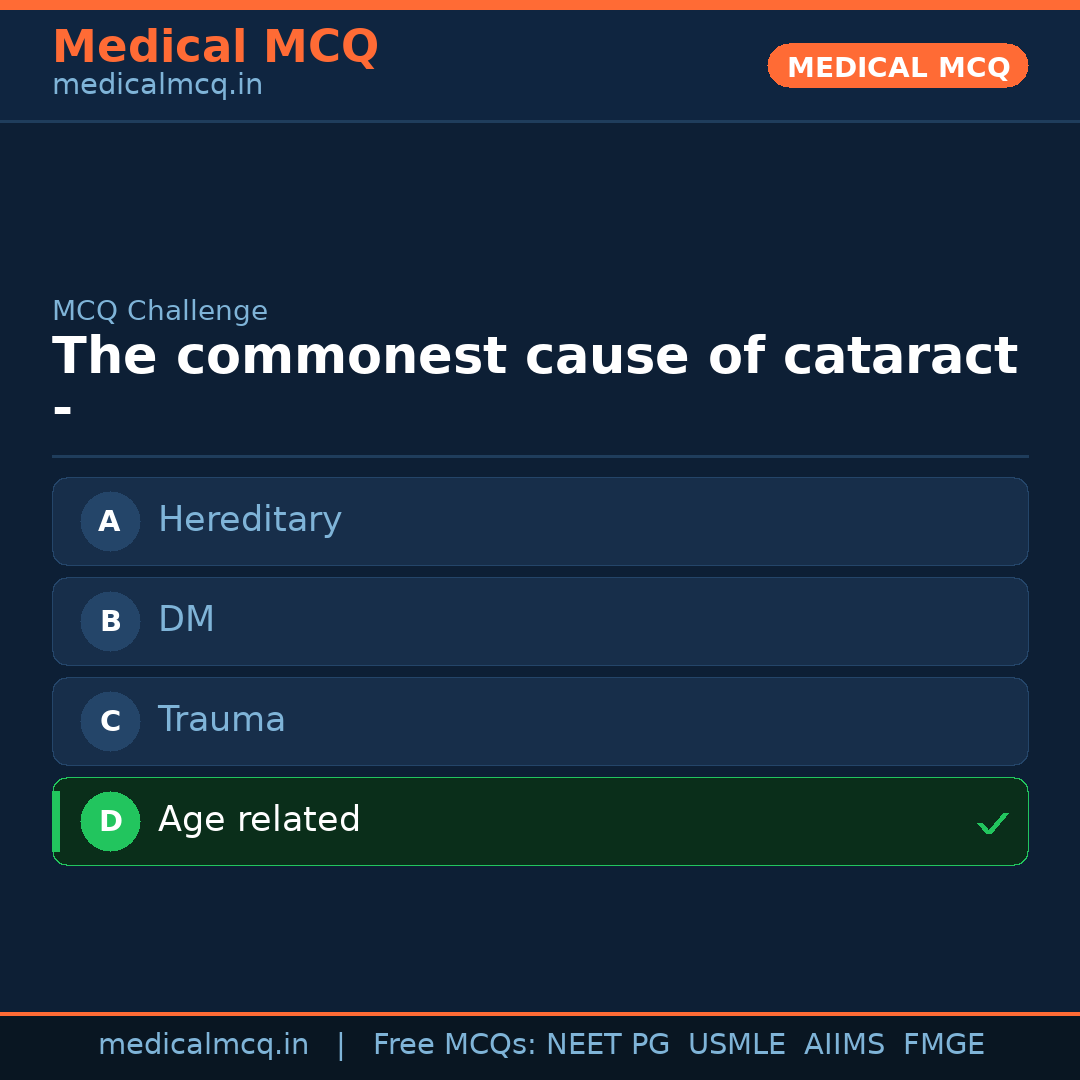Click the orange MEDICAL MCQ badge
Screen dimensions: 1080x1080
tap(897, 66)
